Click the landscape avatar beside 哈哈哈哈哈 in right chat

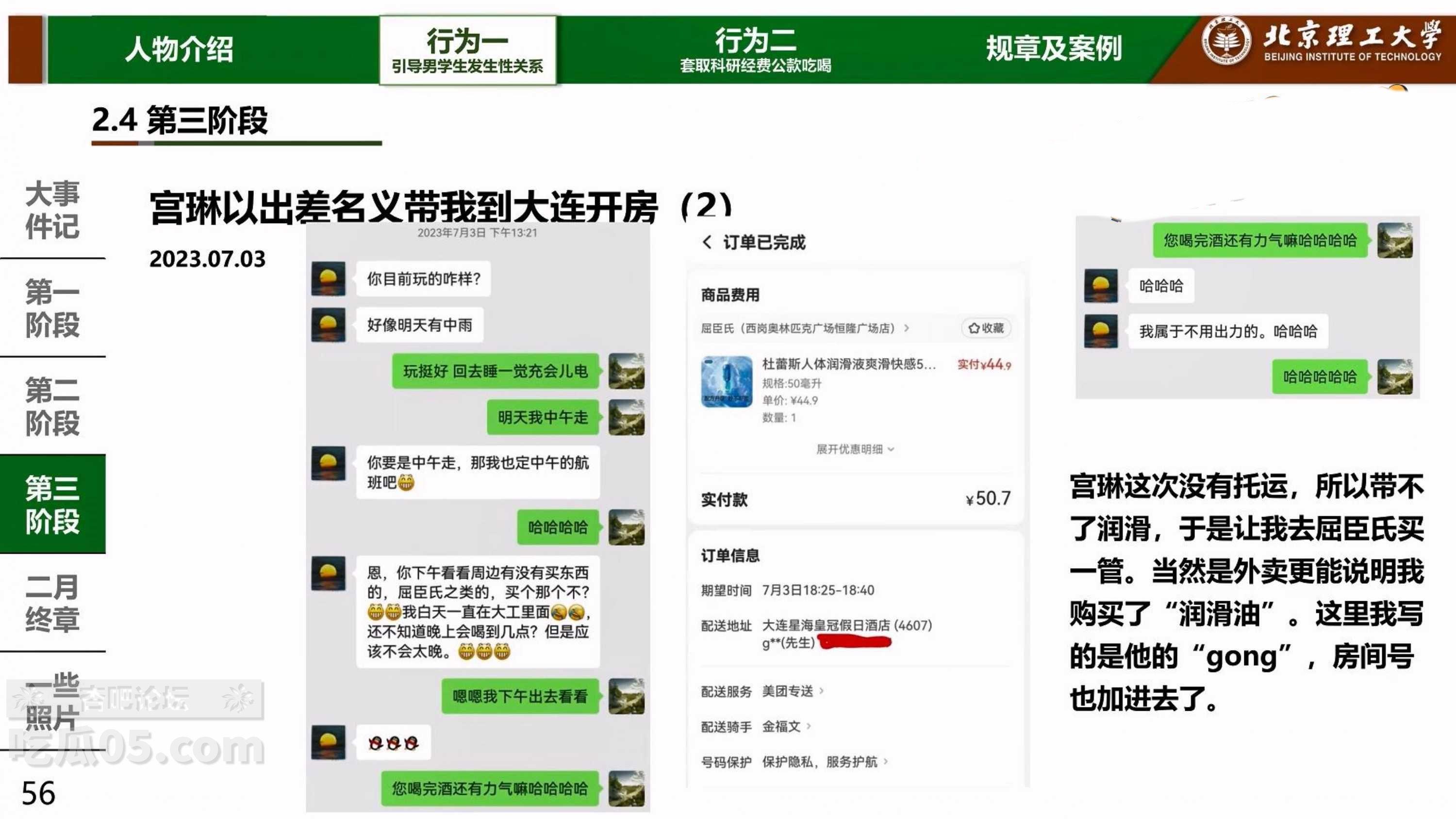click(x=1394, y=377)
